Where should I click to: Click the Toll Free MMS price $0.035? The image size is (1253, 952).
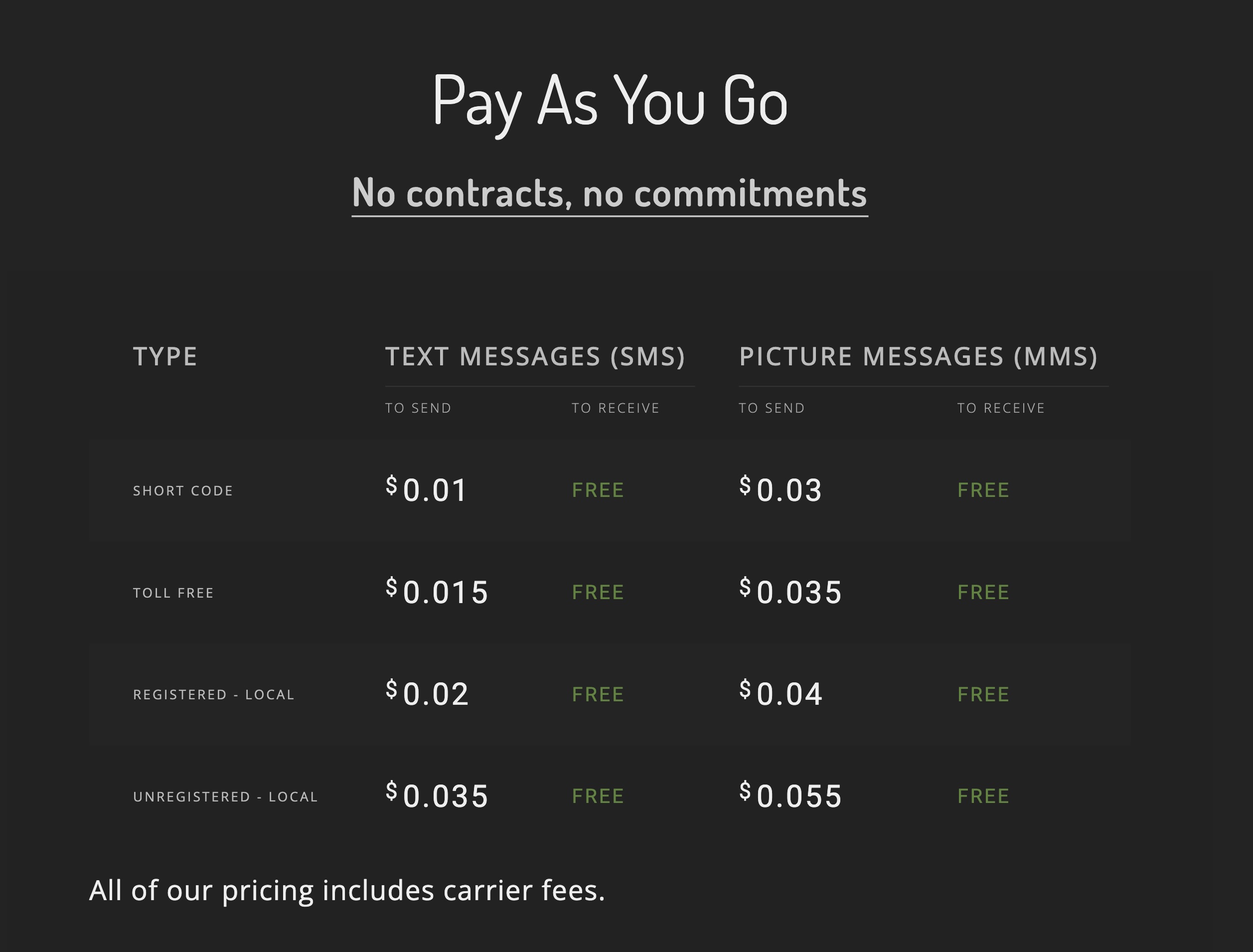[x=790, y=592]
